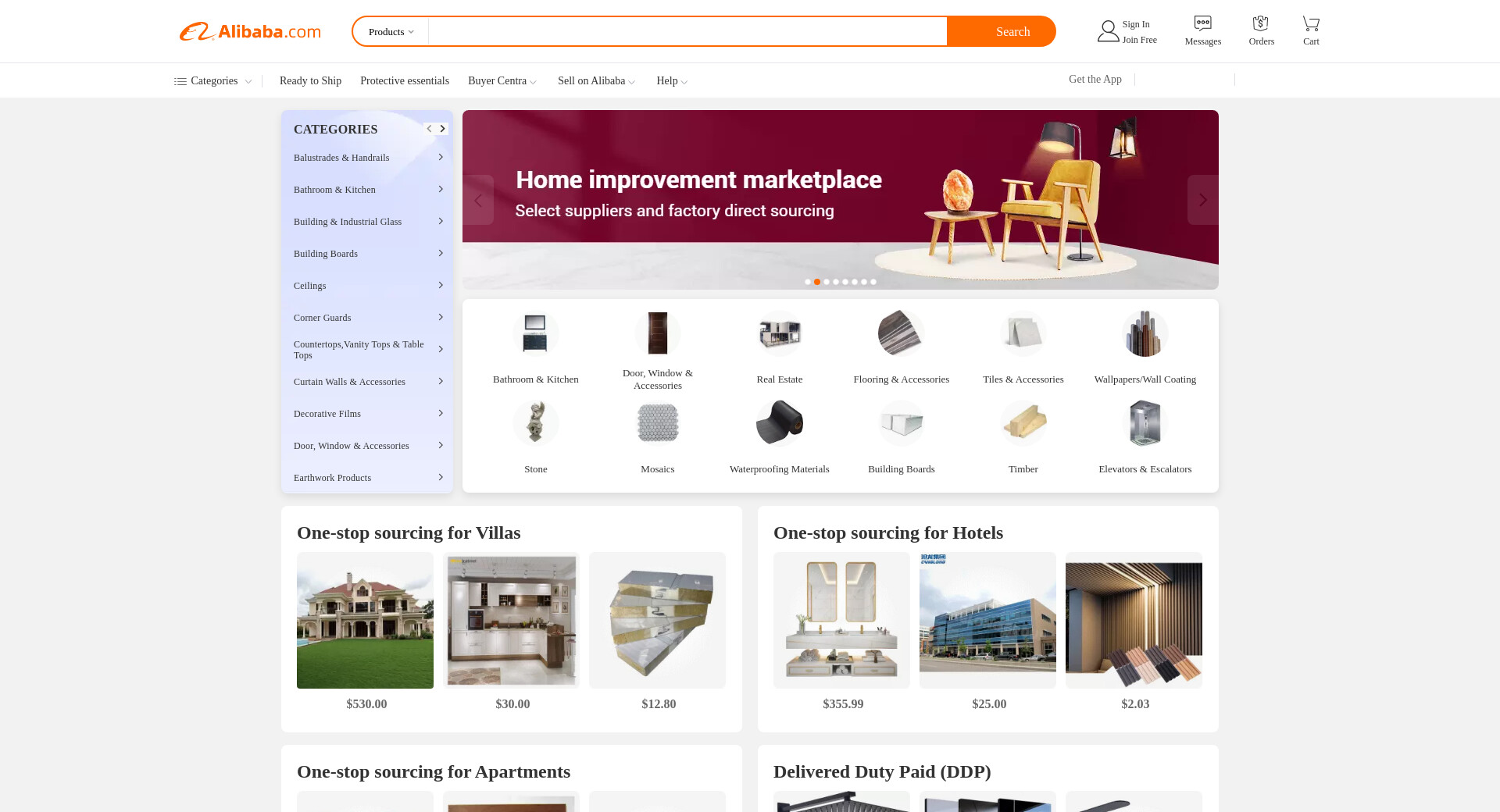
Task: Select the Elevators & Escalators category icon
Action: 1145,423
